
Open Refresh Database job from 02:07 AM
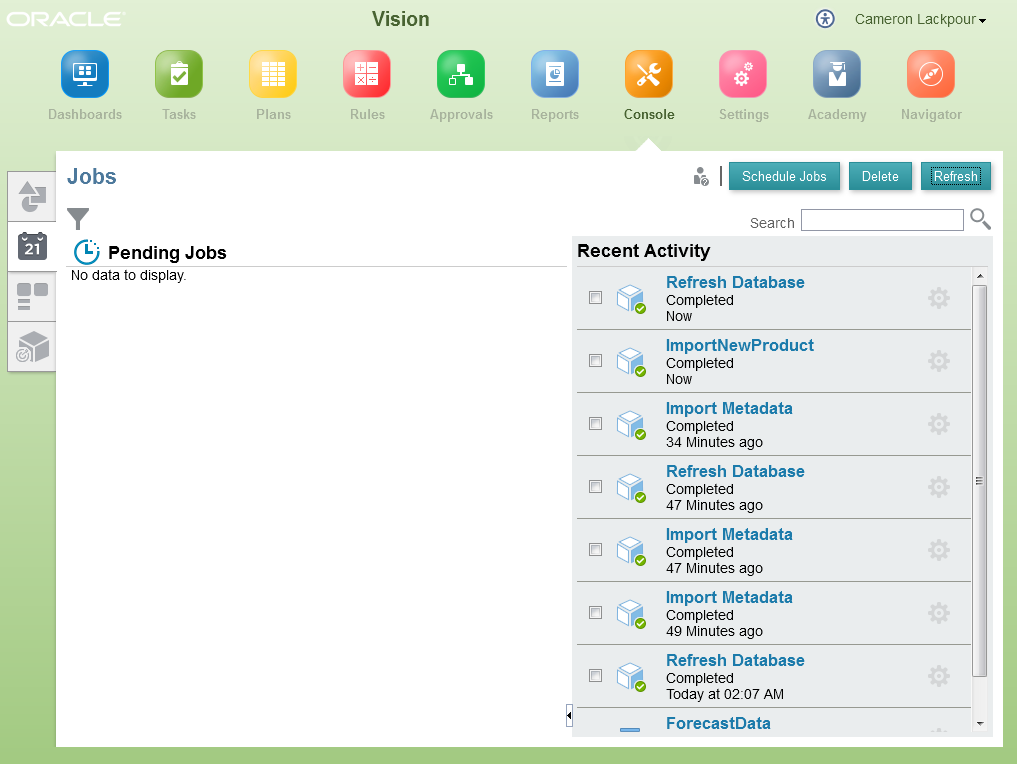click(735, 660)
